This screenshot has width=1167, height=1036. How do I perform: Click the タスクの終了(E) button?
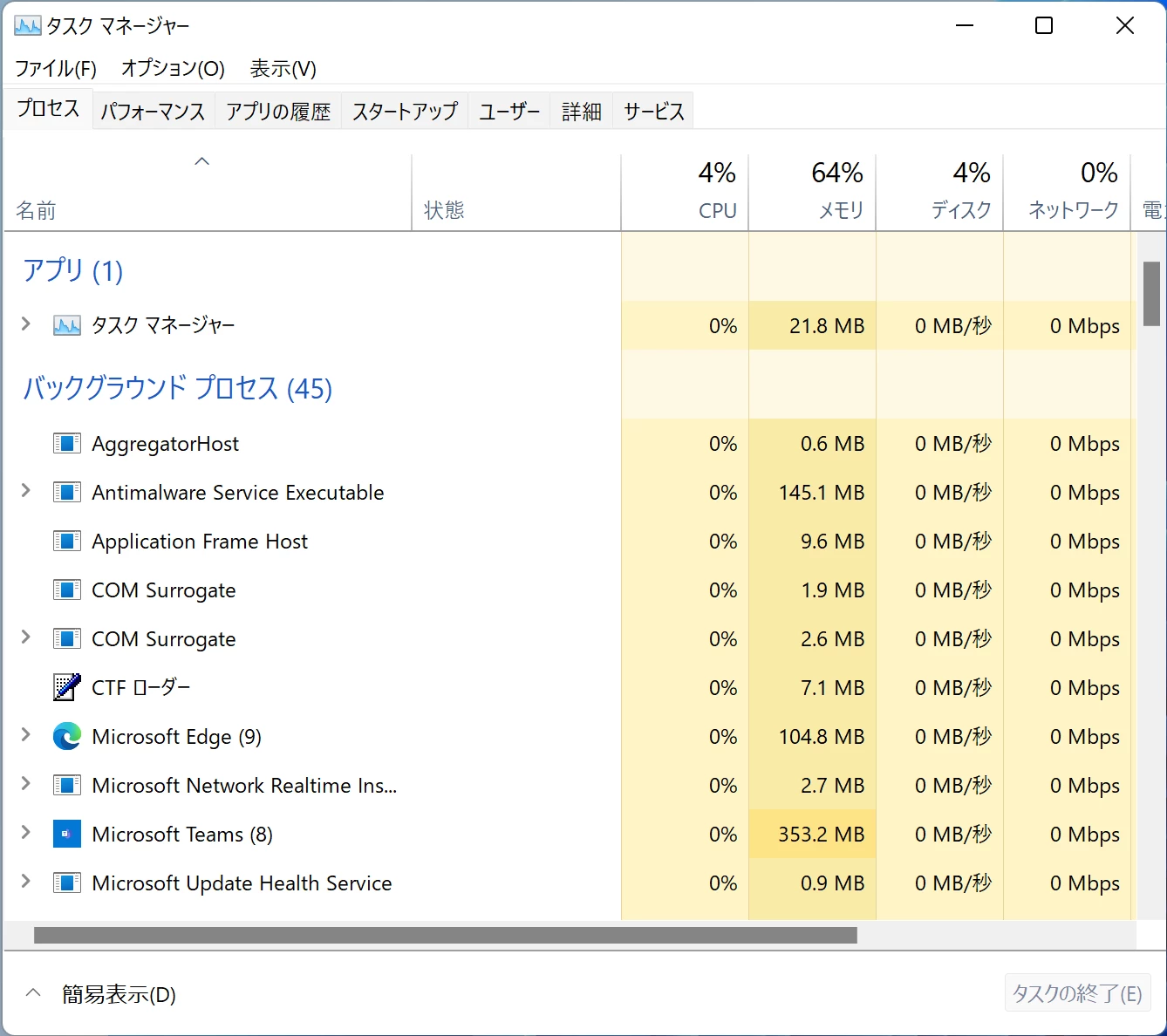[1077, 993]
